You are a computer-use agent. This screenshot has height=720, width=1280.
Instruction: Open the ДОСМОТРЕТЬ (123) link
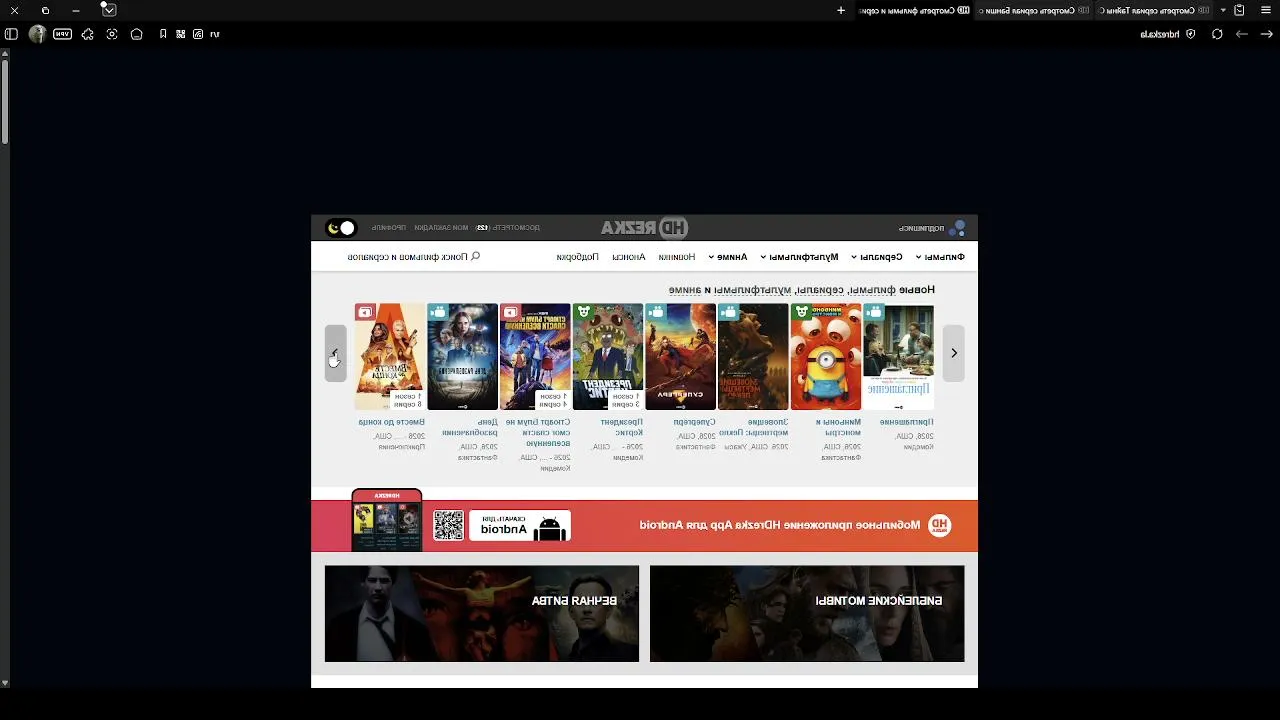tap(508, 228)
